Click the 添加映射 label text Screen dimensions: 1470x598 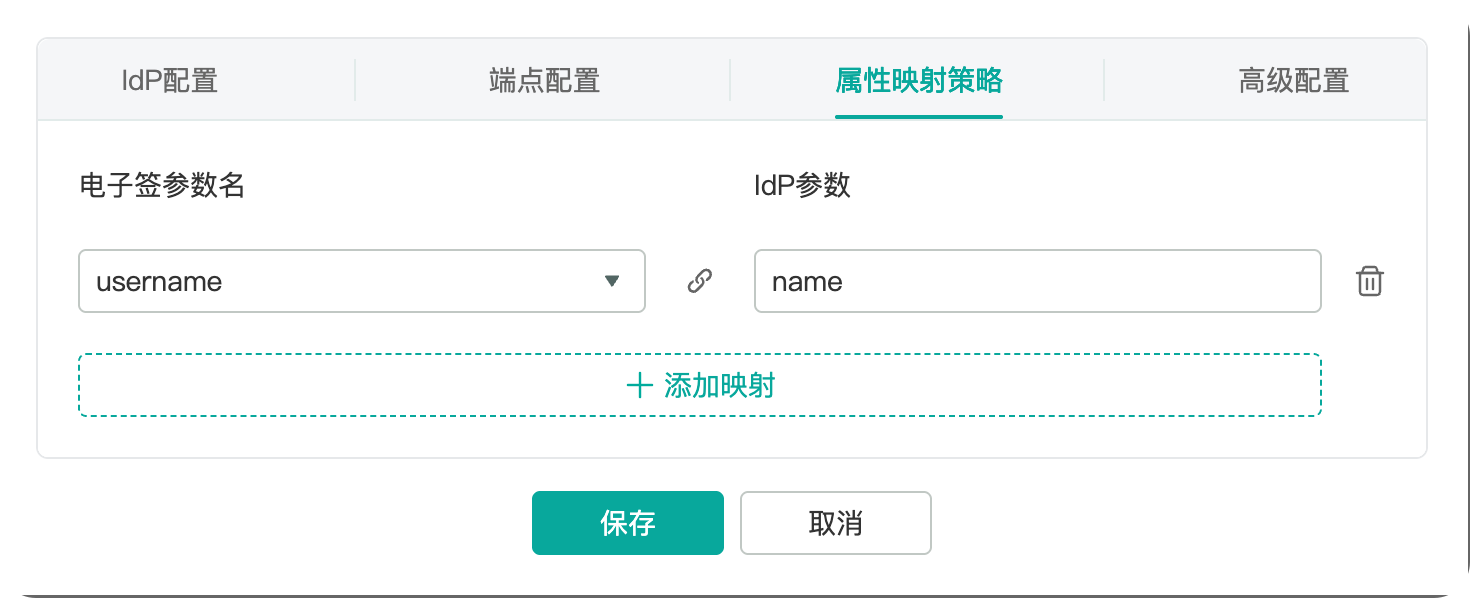(x=720, y=386)
